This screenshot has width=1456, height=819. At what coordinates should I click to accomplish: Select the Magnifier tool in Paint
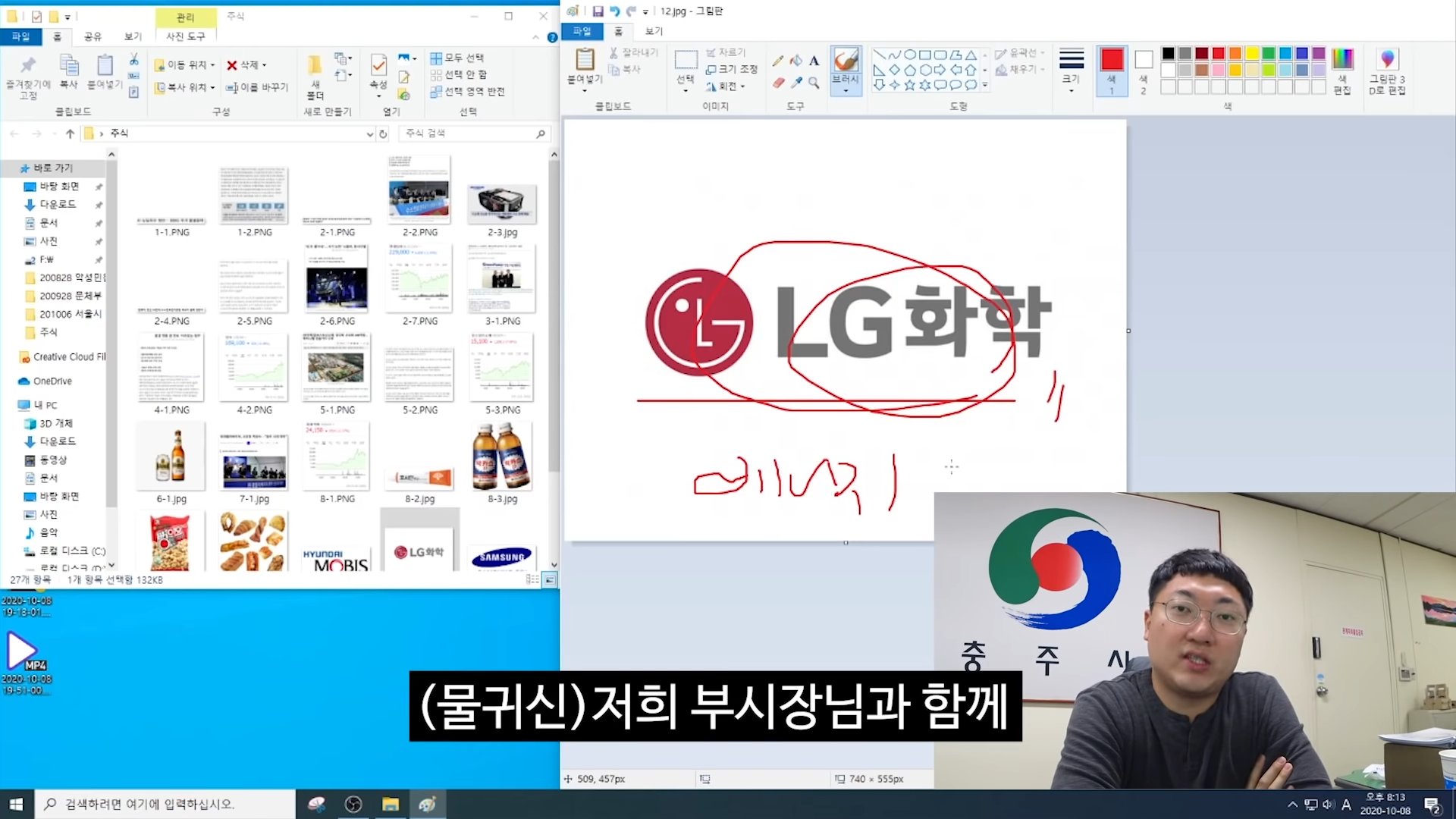point(814,83)
